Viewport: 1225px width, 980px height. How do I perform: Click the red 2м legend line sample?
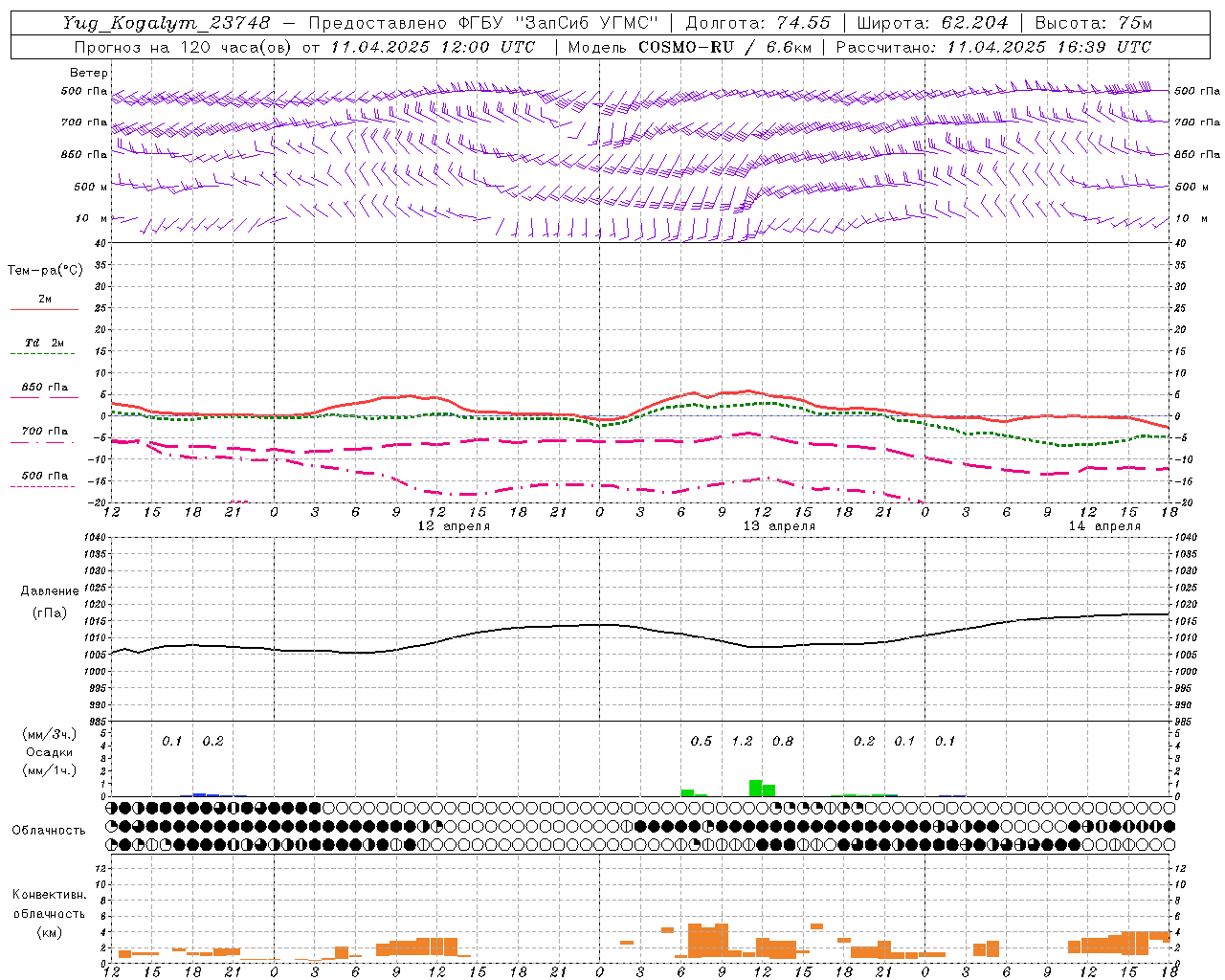pos(44,309)
